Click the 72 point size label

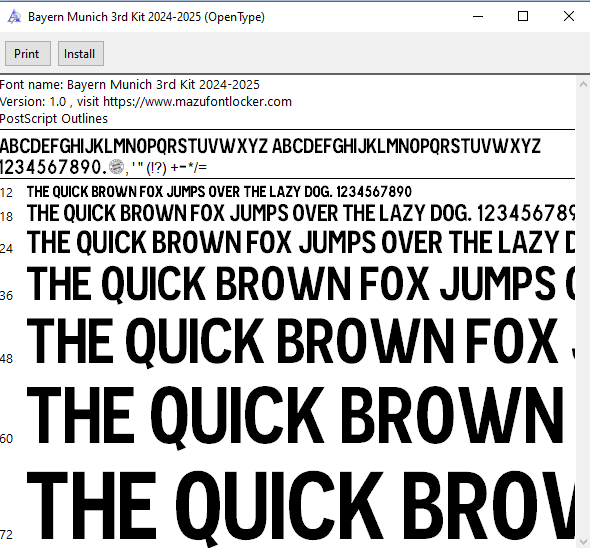[x=6, y=534]
